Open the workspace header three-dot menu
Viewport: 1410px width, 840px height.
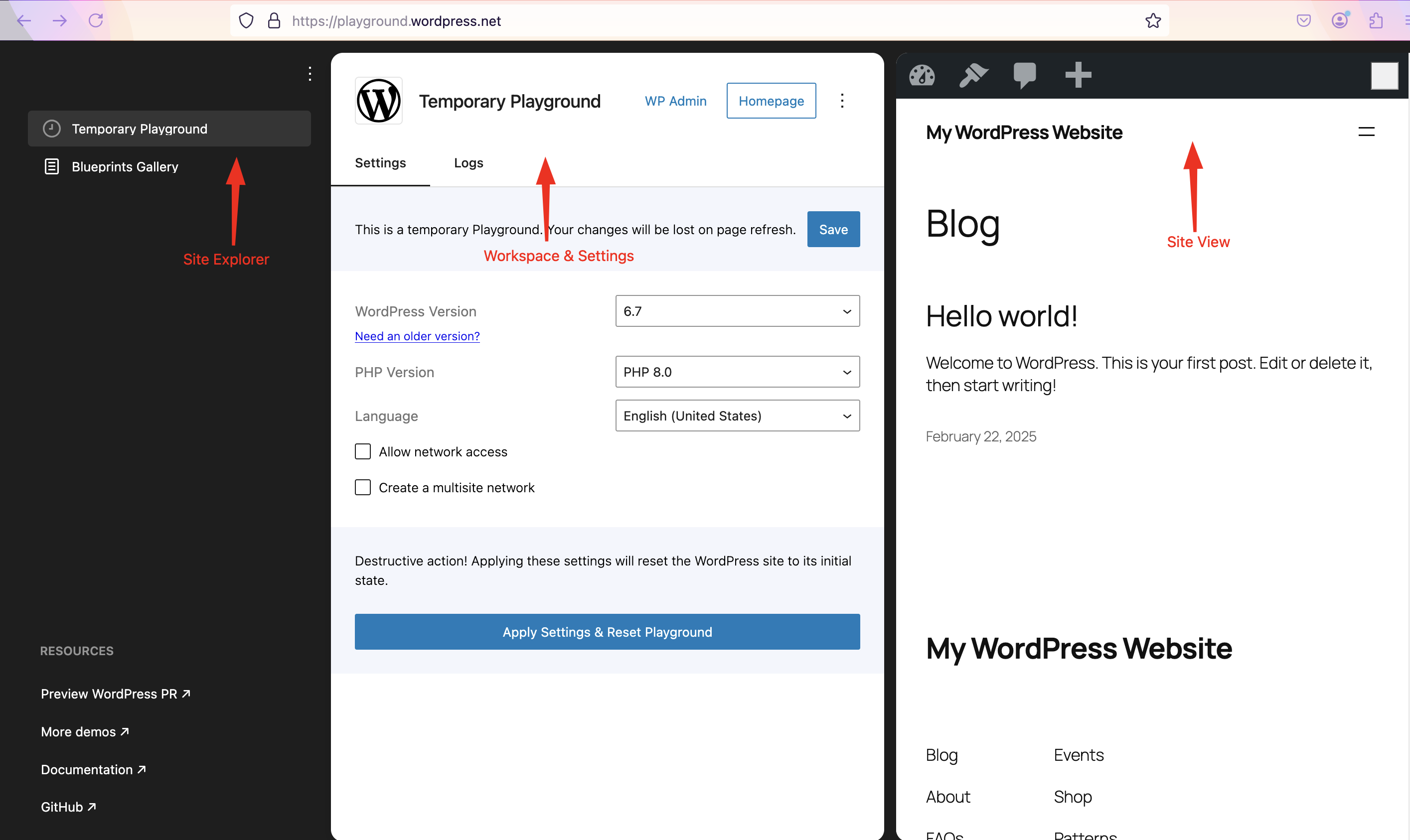842,101
